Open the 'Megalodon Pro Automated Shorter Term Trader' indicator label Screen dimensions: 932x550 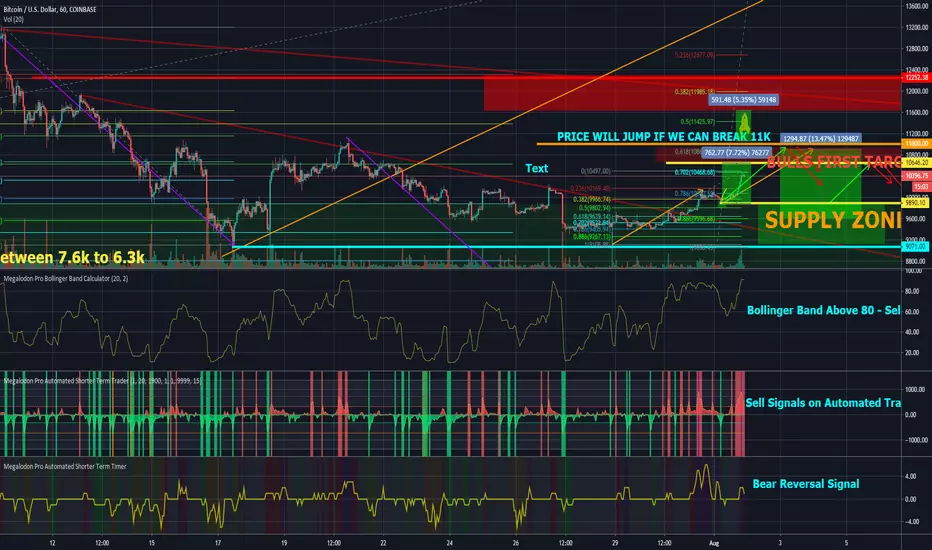click(x=102, y=381)
